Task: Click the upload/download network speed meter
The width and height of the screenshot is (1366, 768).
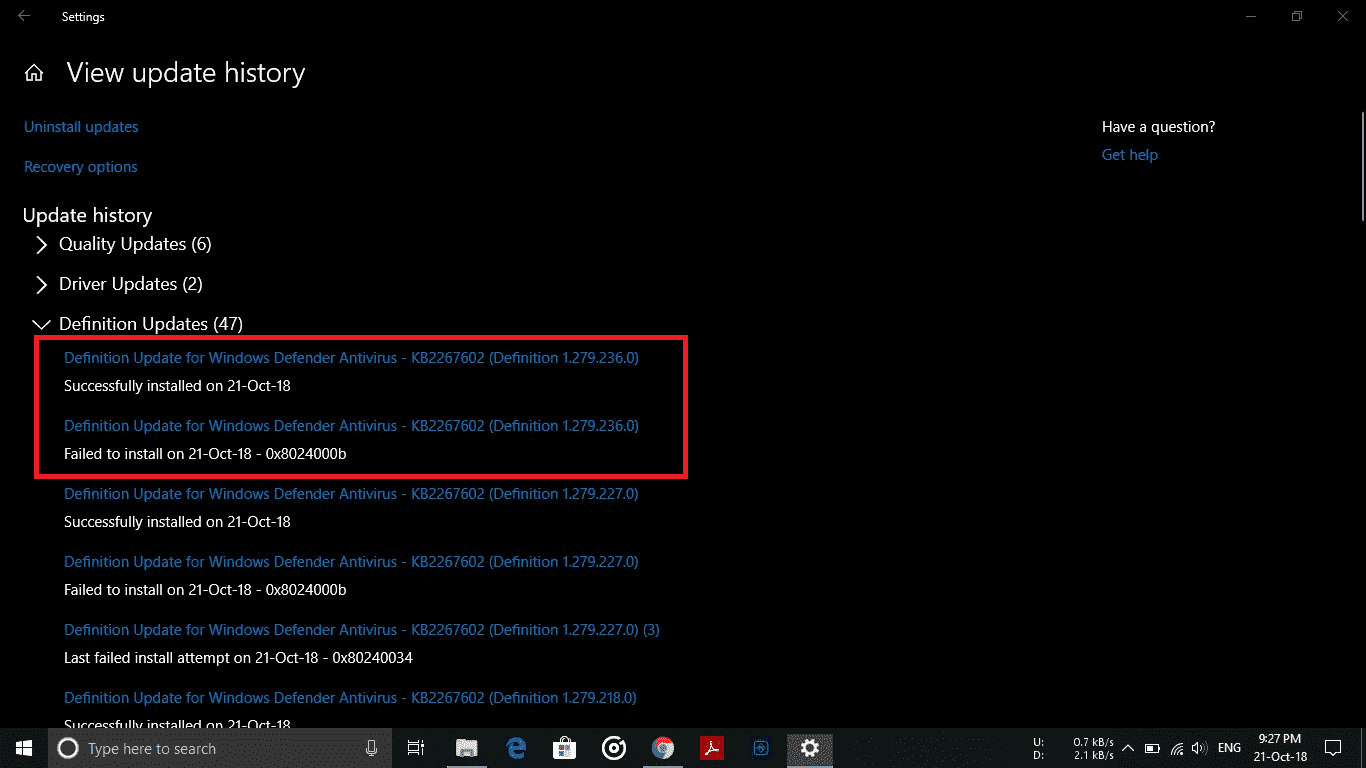Action: tap(1075, 748)
